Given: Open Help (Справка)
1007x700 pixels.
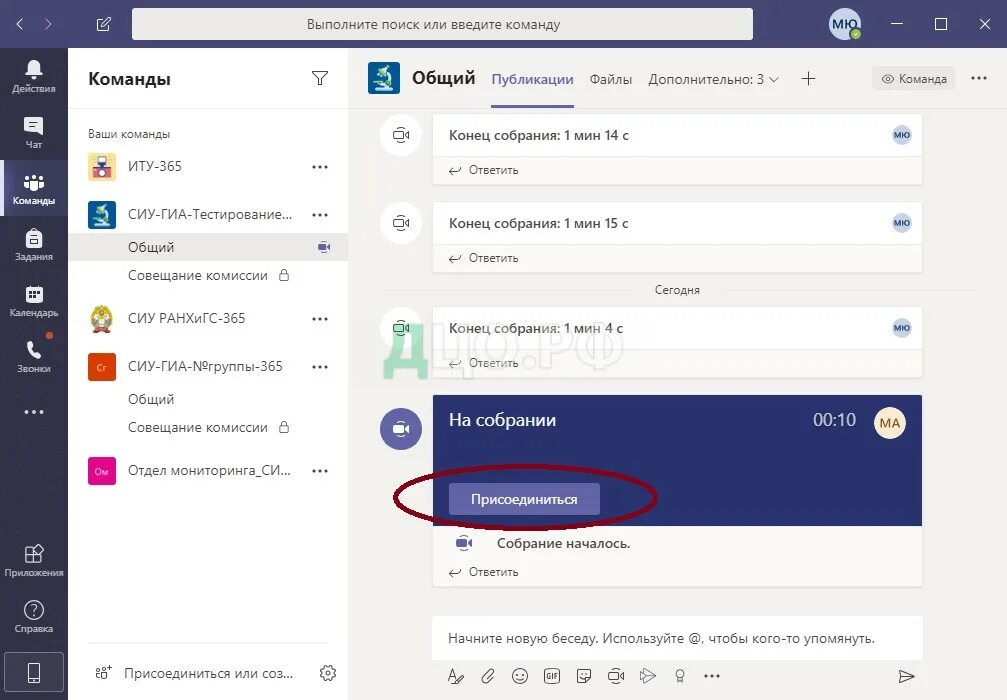Looking at the screenshot, I should tap(33, 617).
